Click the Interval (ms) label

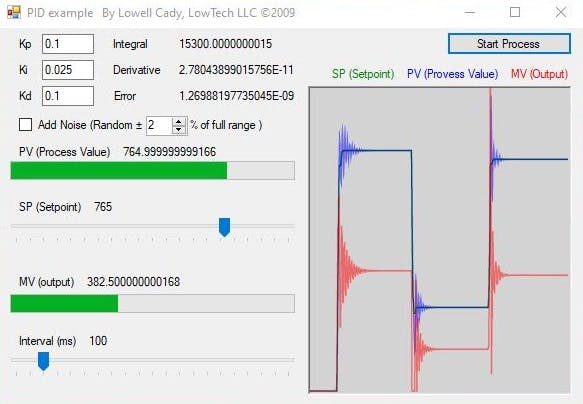pyautogui.click(x=48, y=341)
